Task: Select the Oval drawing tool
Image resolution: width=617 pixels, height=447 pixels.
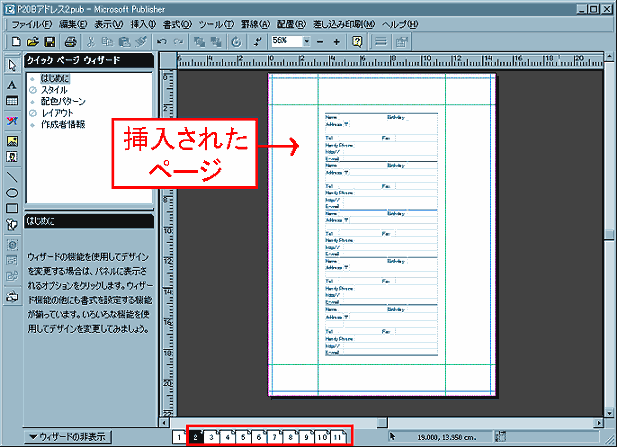Action: coord(12,191)
